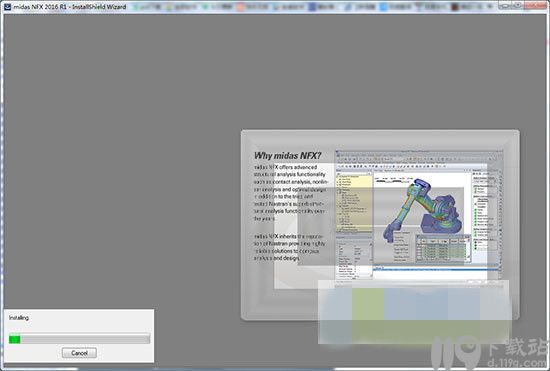Click the 'Why midas NFX?' heading
The width and height of the screenshot is (550, 371).
pos(287,156)
